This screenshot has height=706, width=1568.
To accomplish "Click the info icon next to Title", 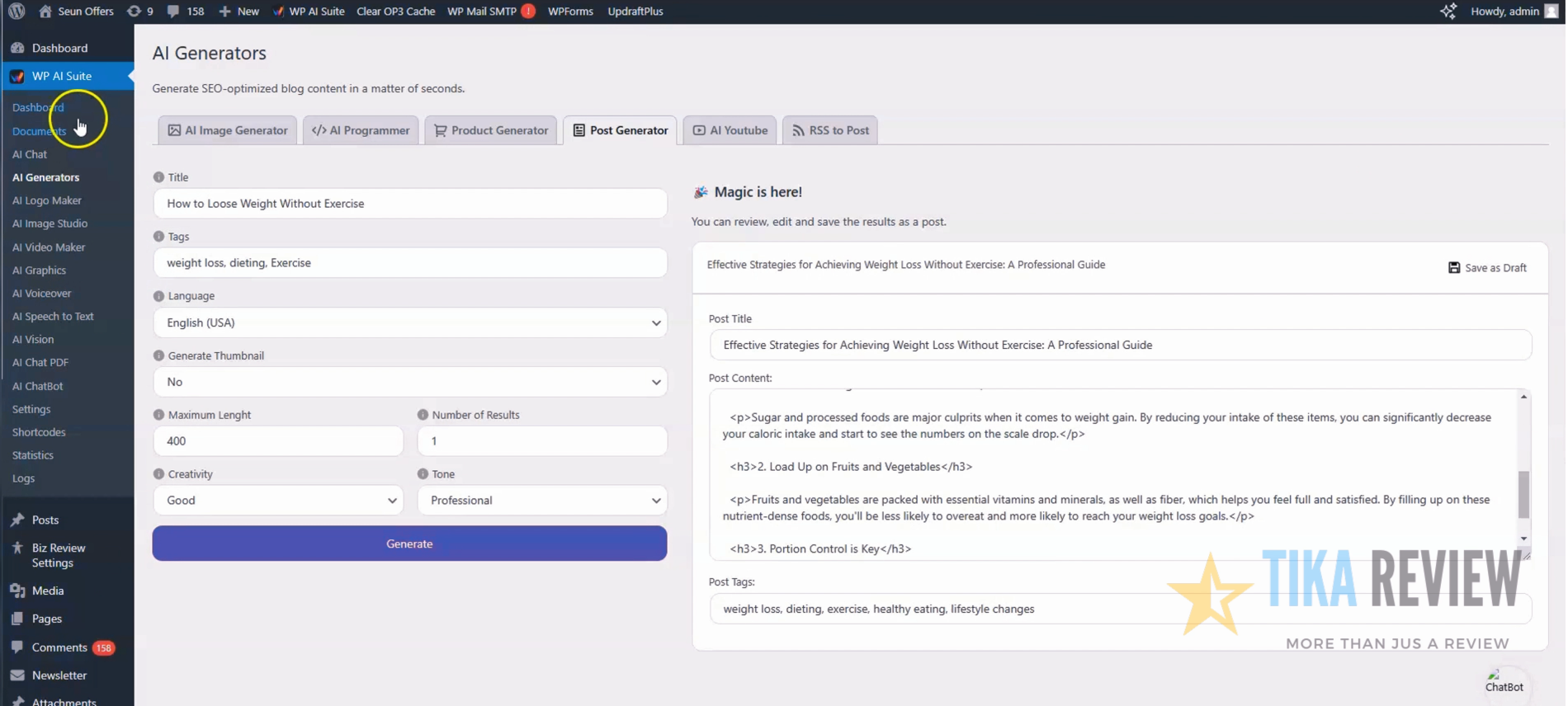I will click(x=158, y=177).
